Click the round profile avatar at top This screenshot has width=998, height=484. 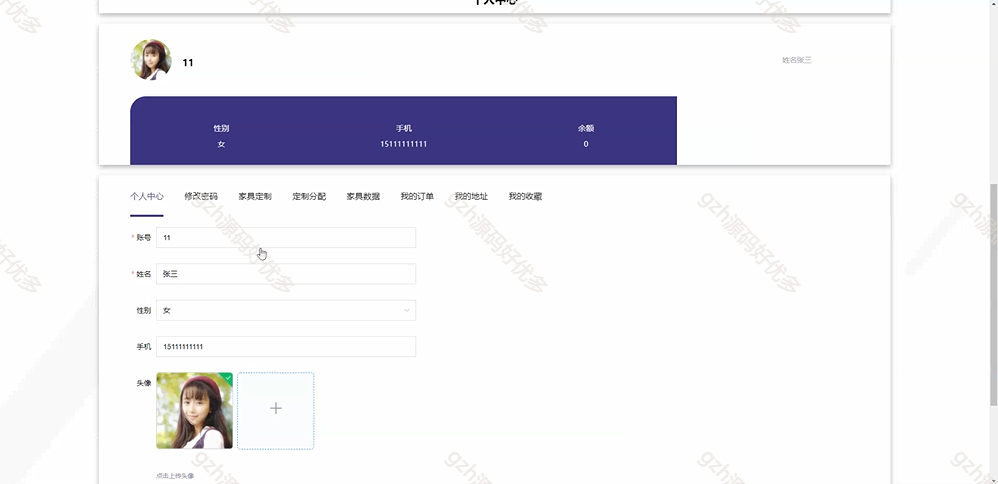coord(151,60)
